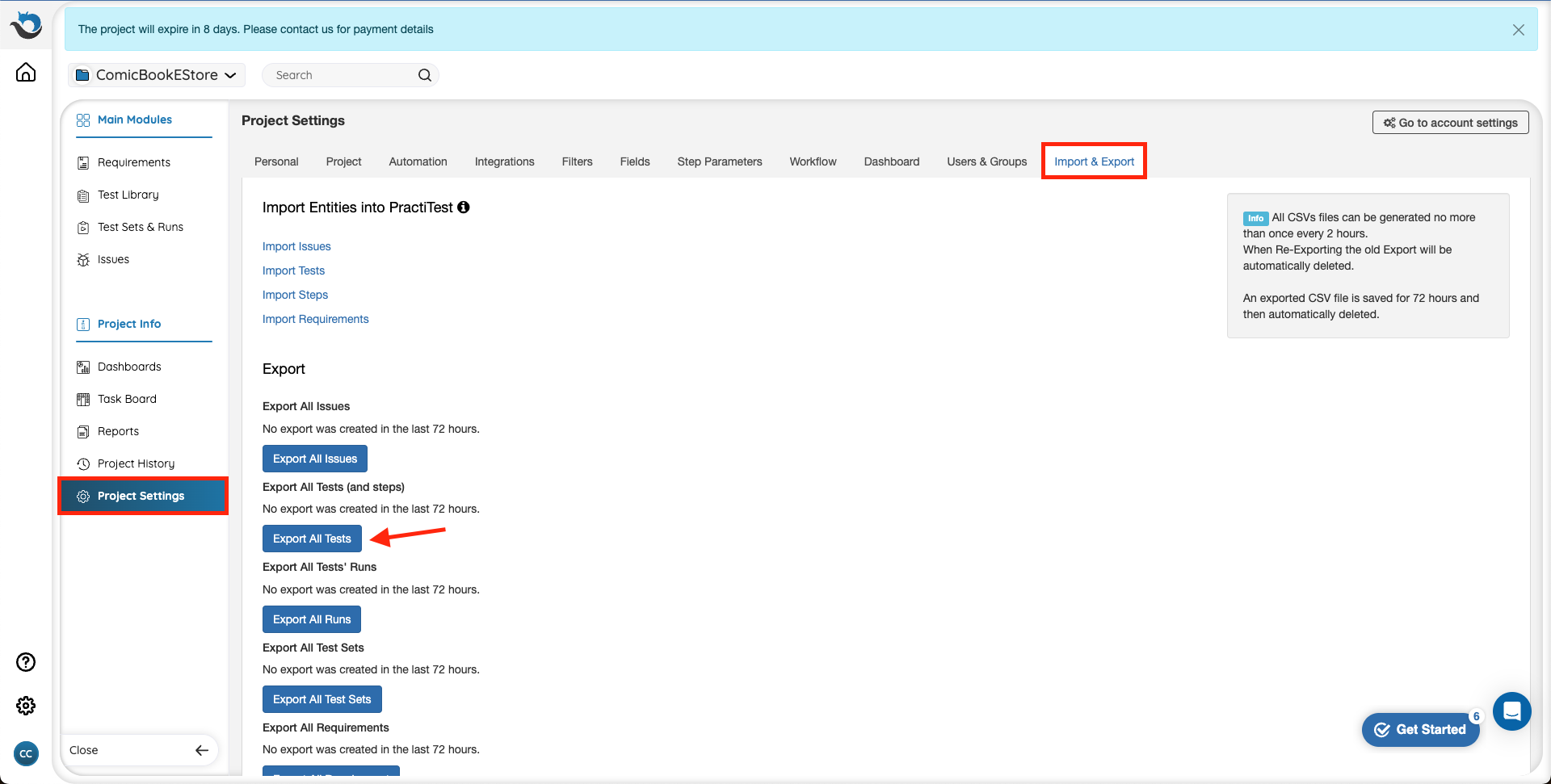The width and height of the screenshot is (1551, 784).
Task: Select the Fields tab
Action: point(635,161)
